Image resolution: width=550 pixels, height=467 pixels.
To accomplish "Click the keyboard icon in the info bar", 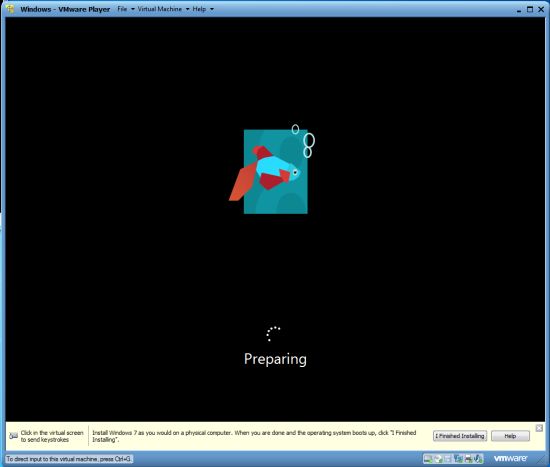I will (x=13, y=436).
